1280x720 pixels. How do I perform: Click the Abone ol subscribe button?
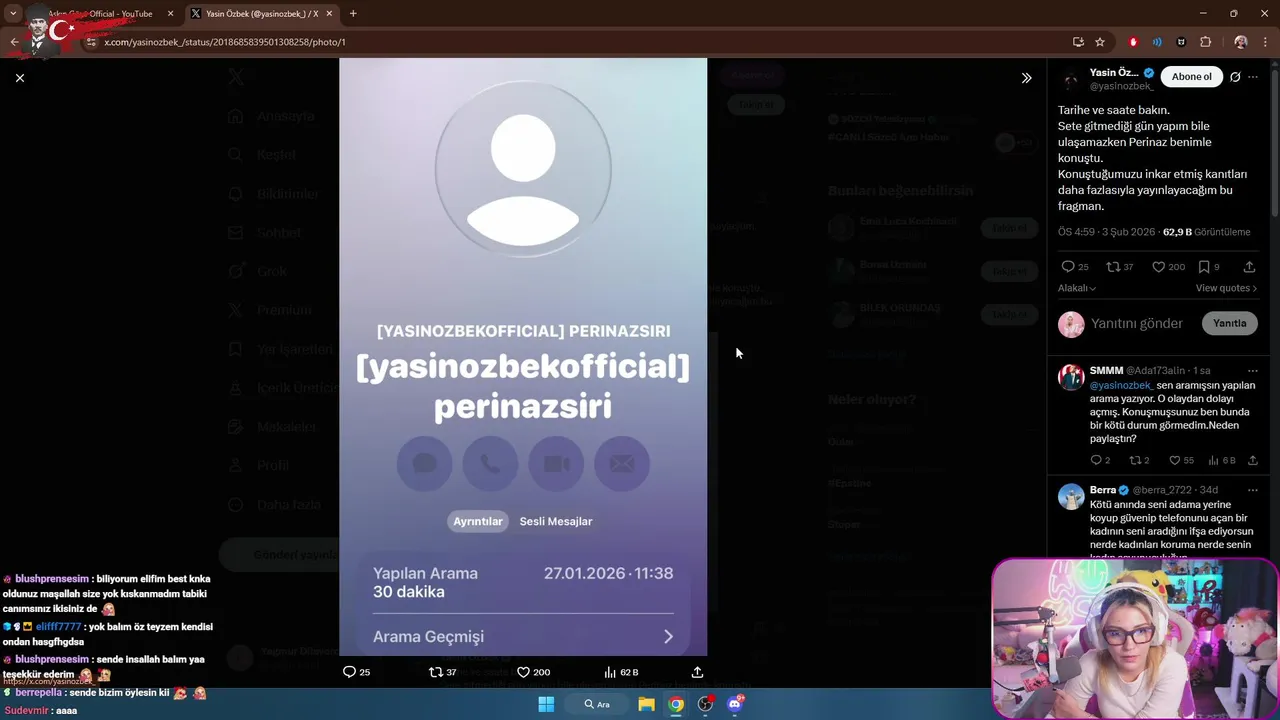(1192, 77)
